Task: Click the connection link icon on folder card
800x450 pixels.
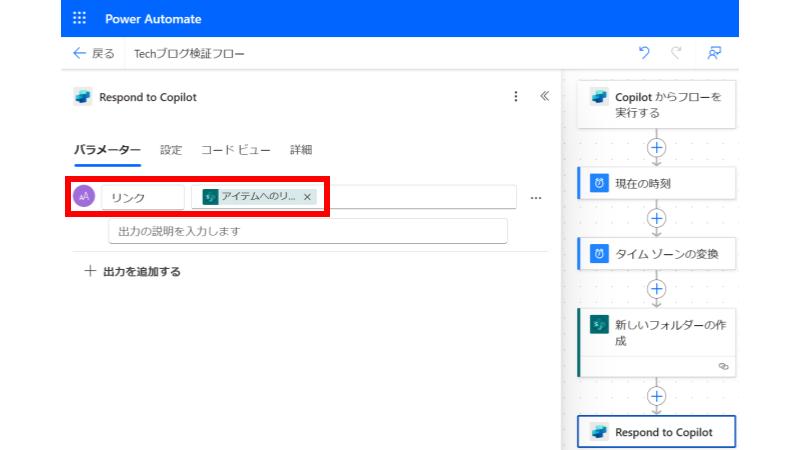Action: [x=723, y=366]
